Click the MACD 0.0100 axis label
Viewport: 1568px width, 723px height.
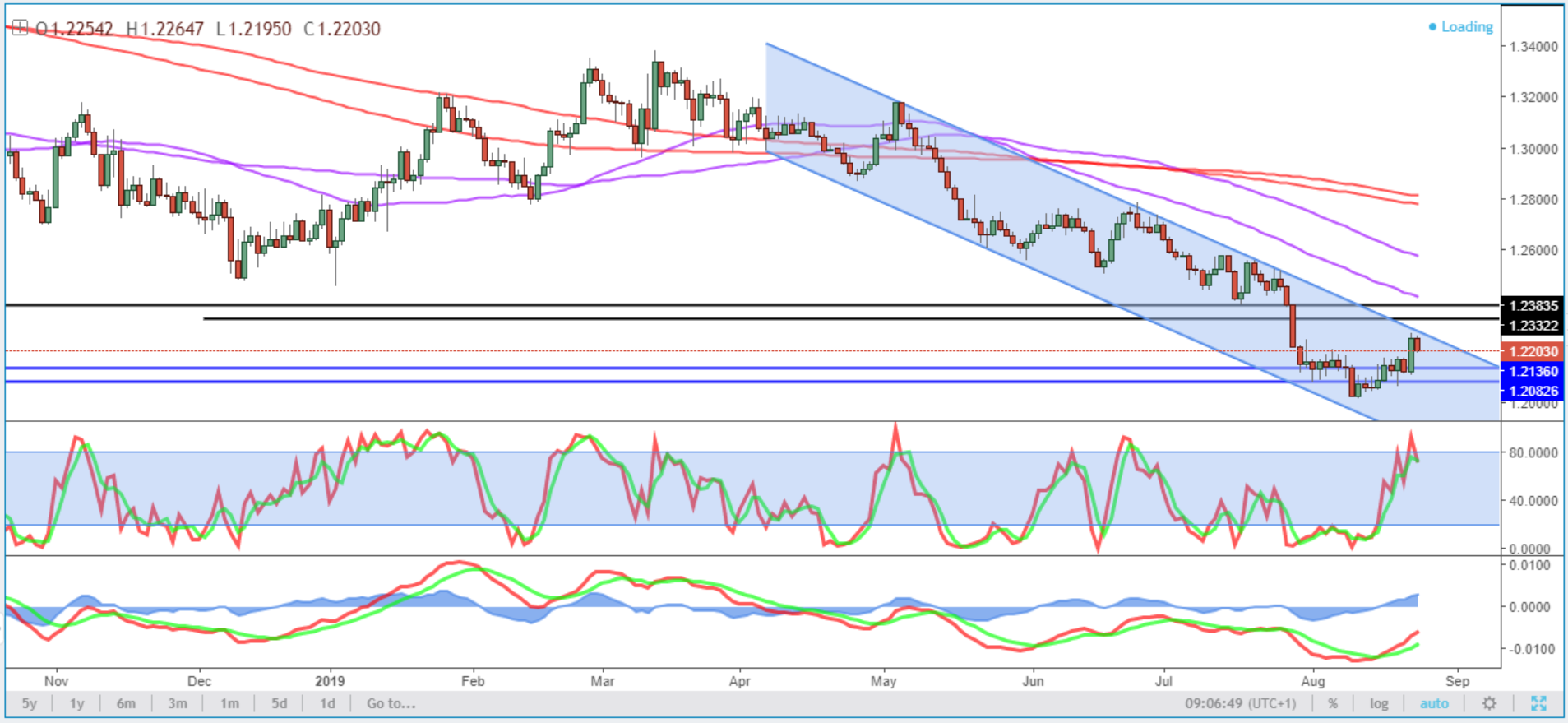tap(1530, 565)
